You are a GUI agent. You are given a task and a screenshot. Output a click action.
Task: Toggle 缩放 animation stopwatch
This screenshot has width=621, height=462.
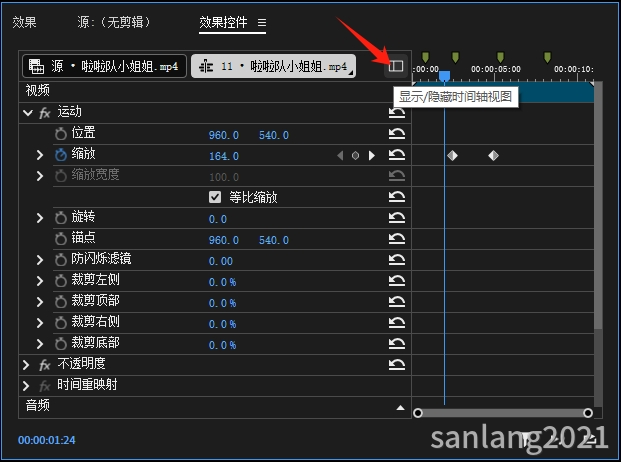click(61, 155)
